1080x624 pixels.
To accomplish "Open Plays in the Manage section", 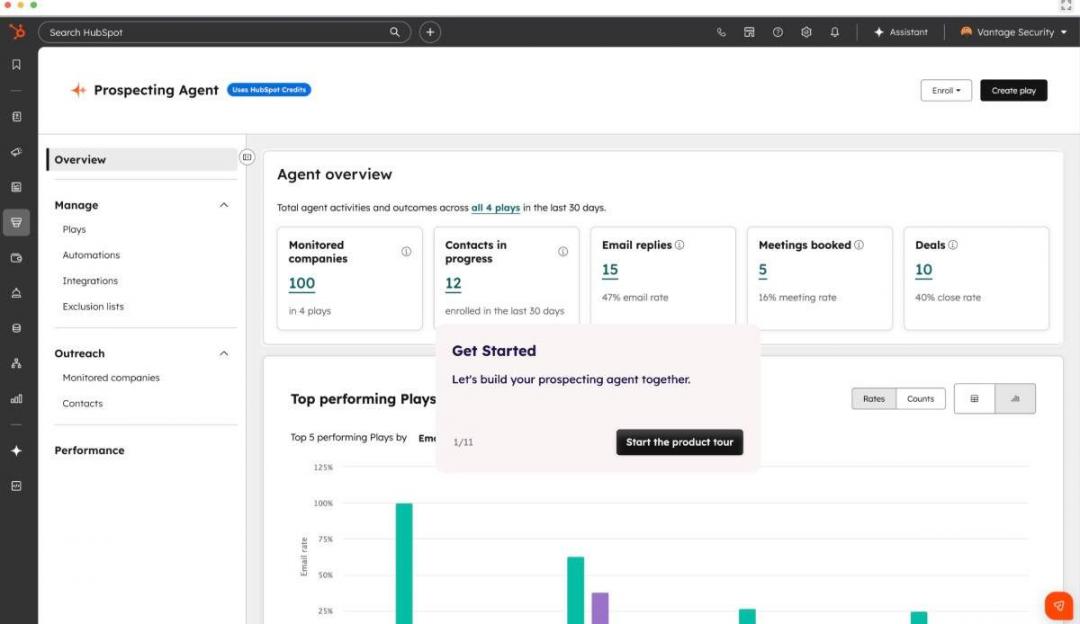I will point(74,229).
